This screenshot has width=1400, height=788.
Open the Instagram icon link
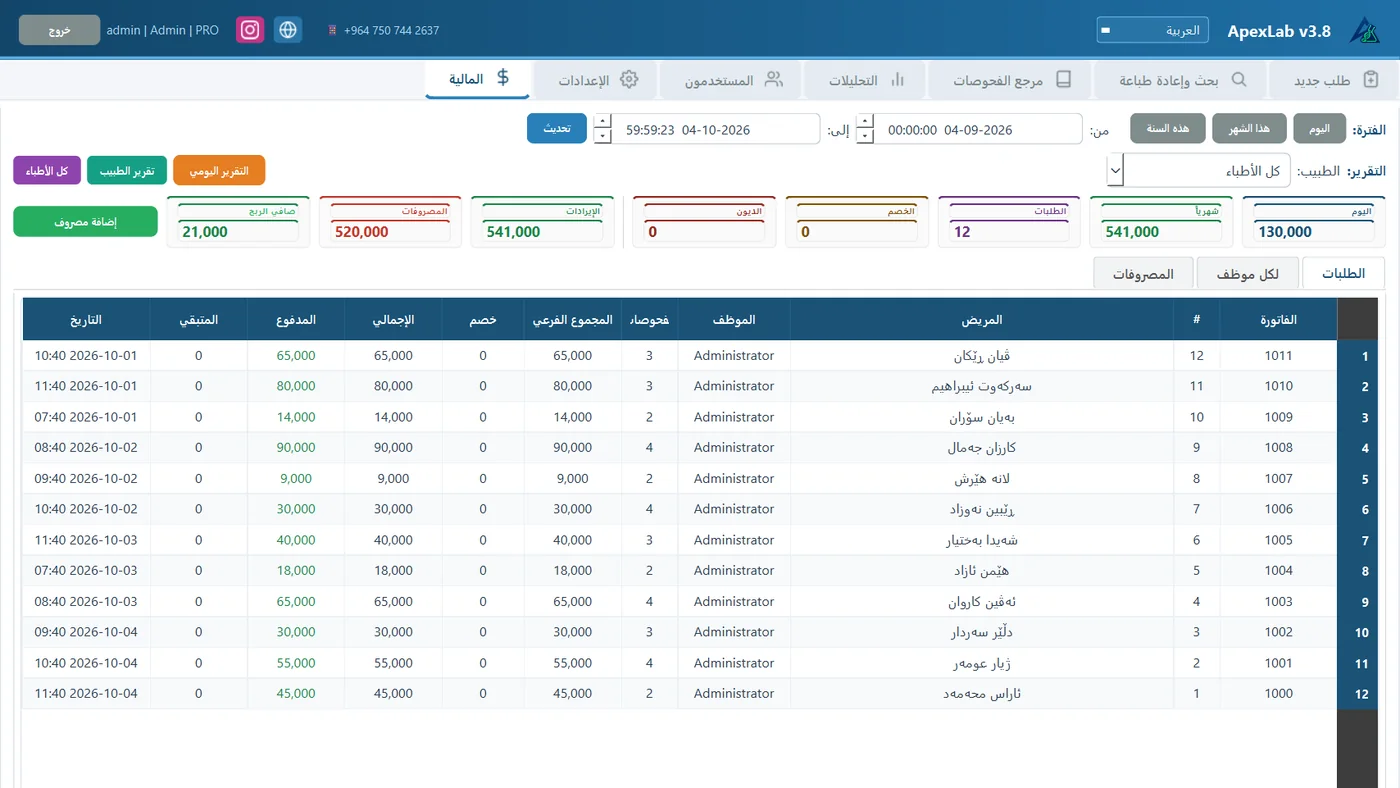[250, 30]
